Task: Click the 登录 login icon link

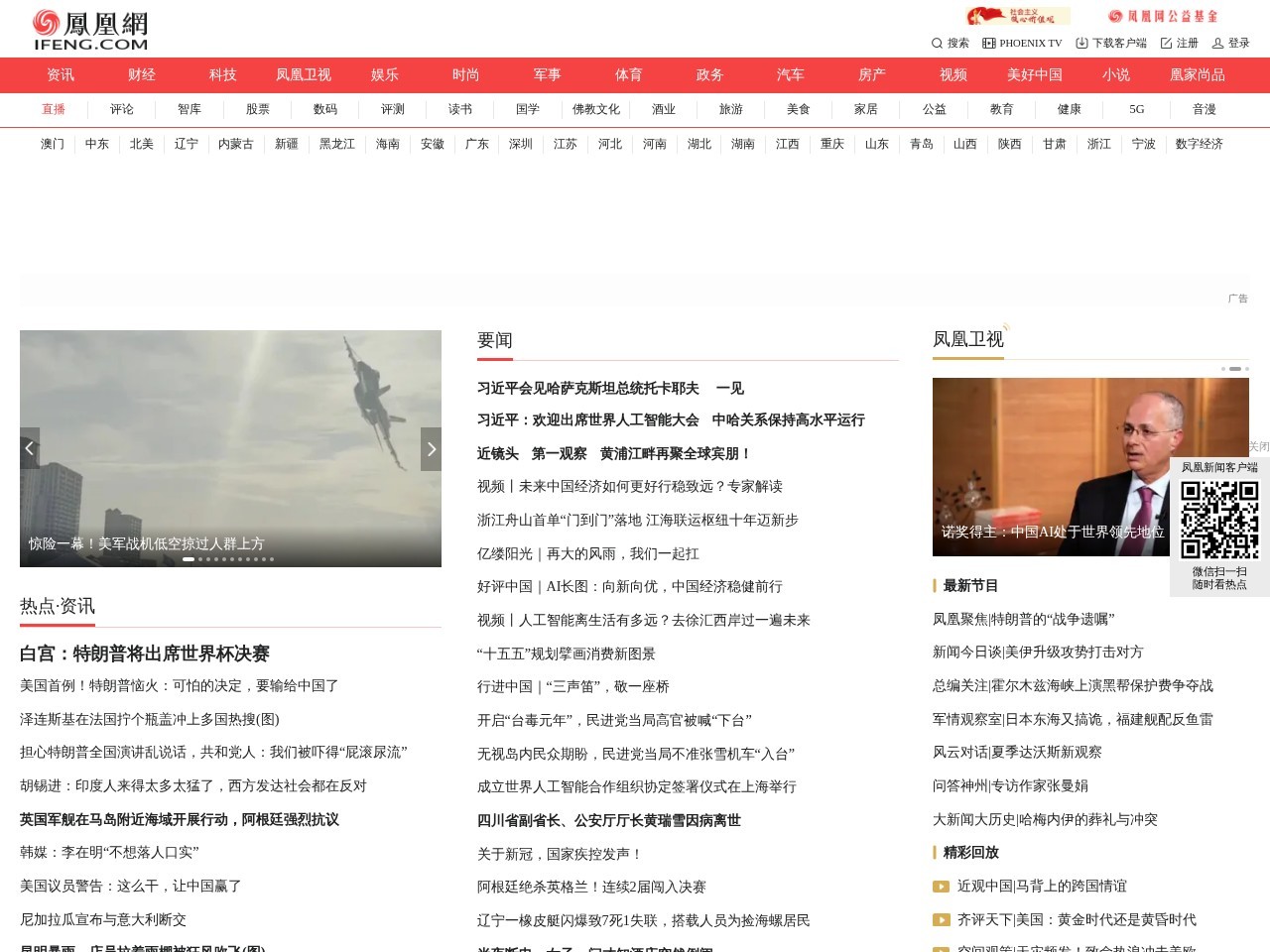Action: click(1230, 43)
